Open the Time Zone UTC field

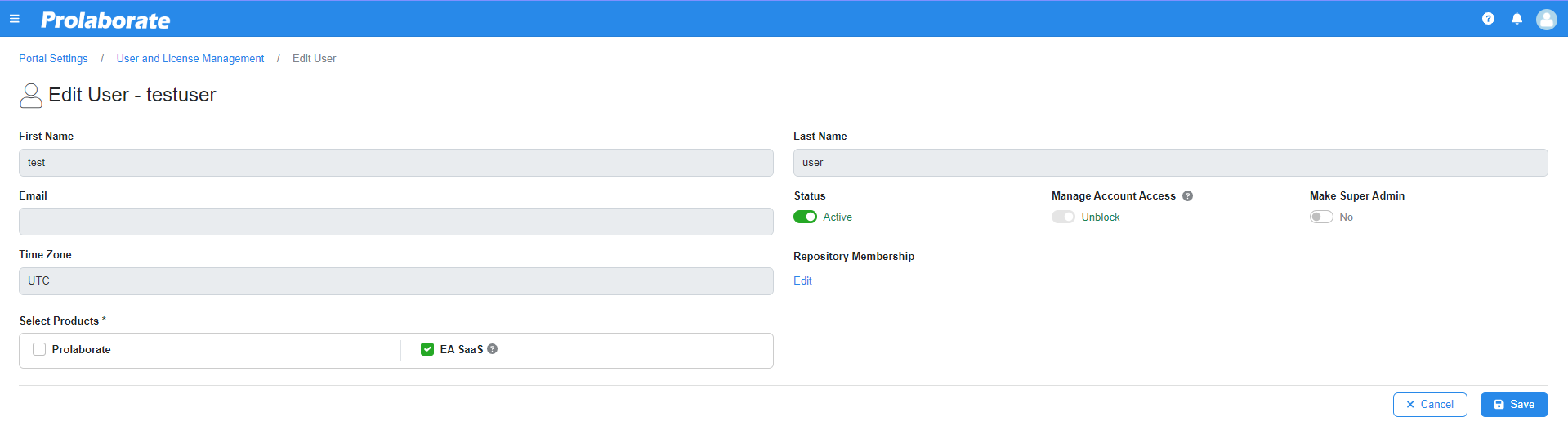(x=396, y=281)
